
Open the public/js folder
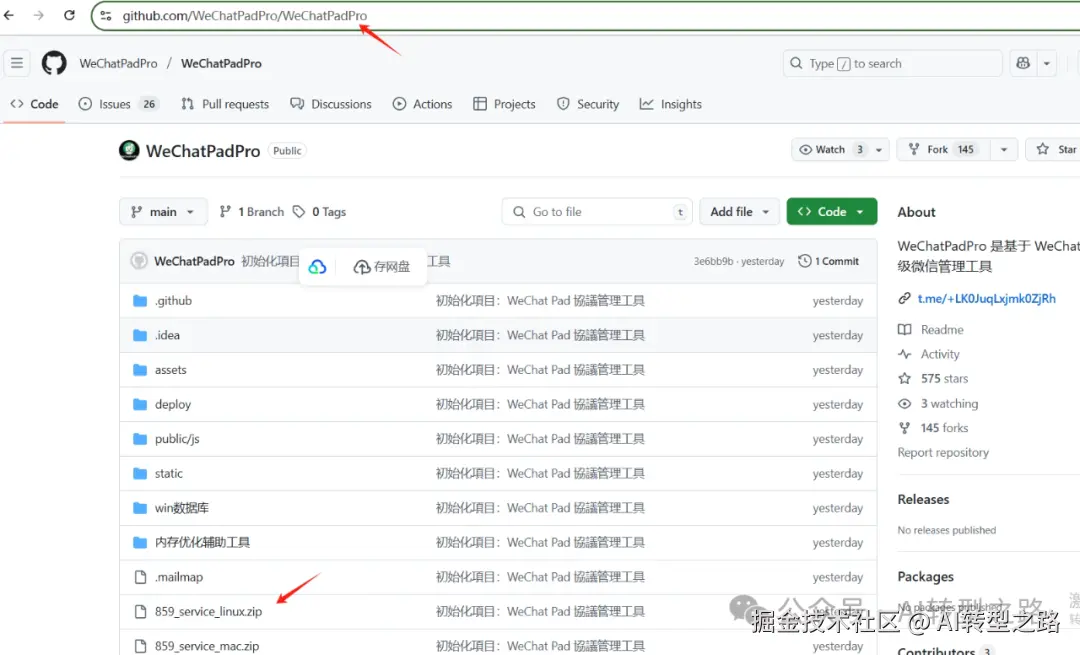tap(177, 439)
